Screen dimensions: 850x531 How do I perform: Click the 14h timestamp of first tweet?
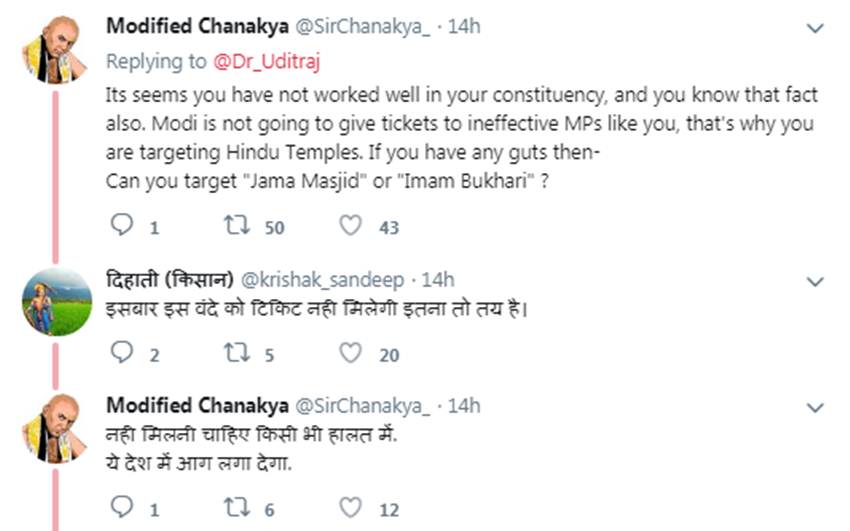[464, 26]
